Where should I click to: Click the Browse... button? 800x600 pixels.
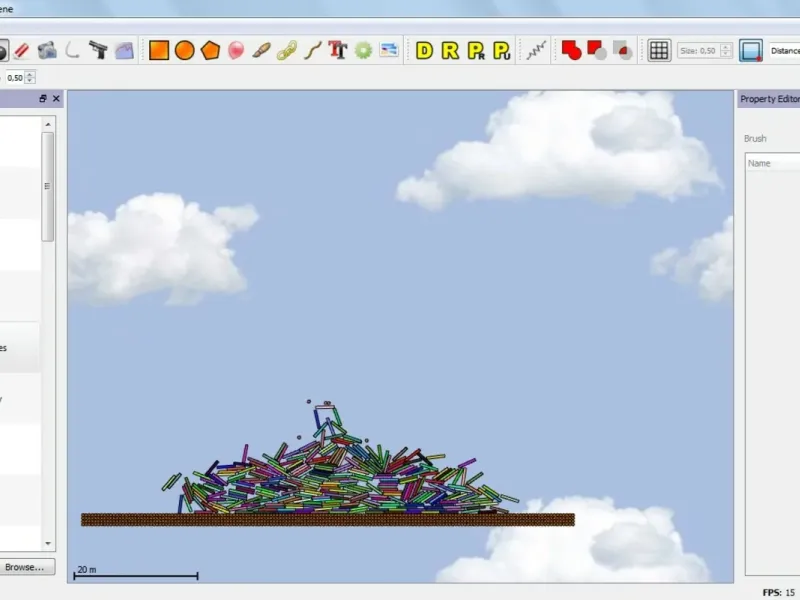(24, 567)
